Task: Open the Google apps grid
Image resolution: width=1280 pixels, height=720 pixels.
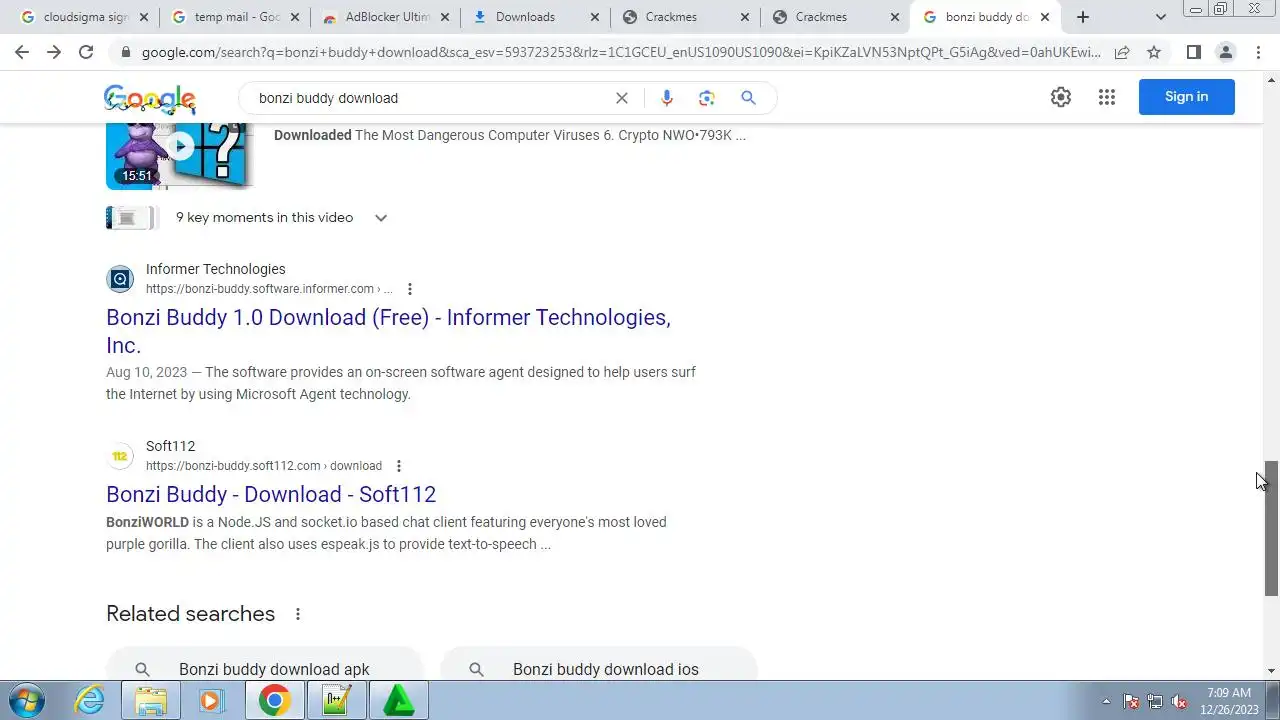Action: pyautogui.click(x=1107, y=97)
